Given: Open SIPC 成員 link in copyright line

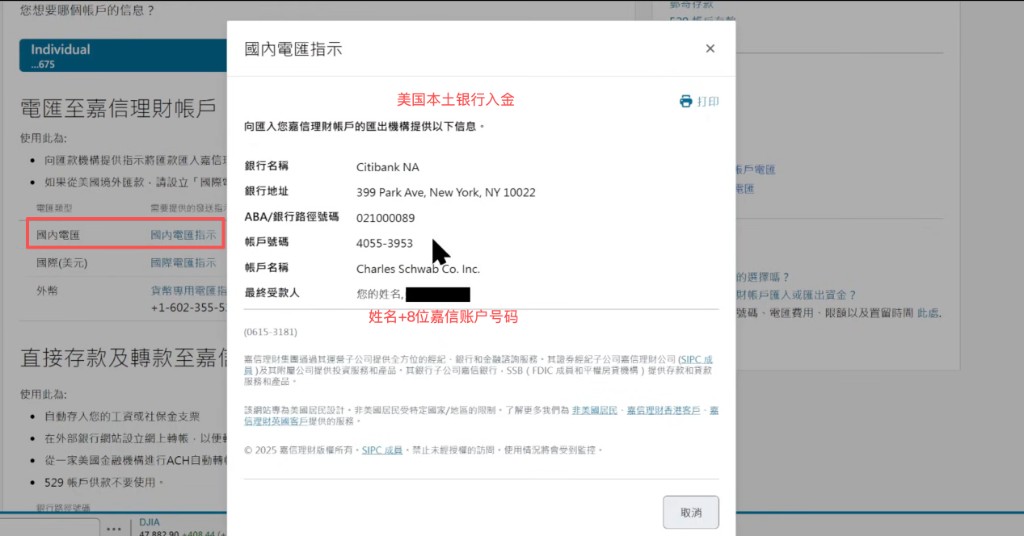Looking at the screenshot, I should (382, 450).
